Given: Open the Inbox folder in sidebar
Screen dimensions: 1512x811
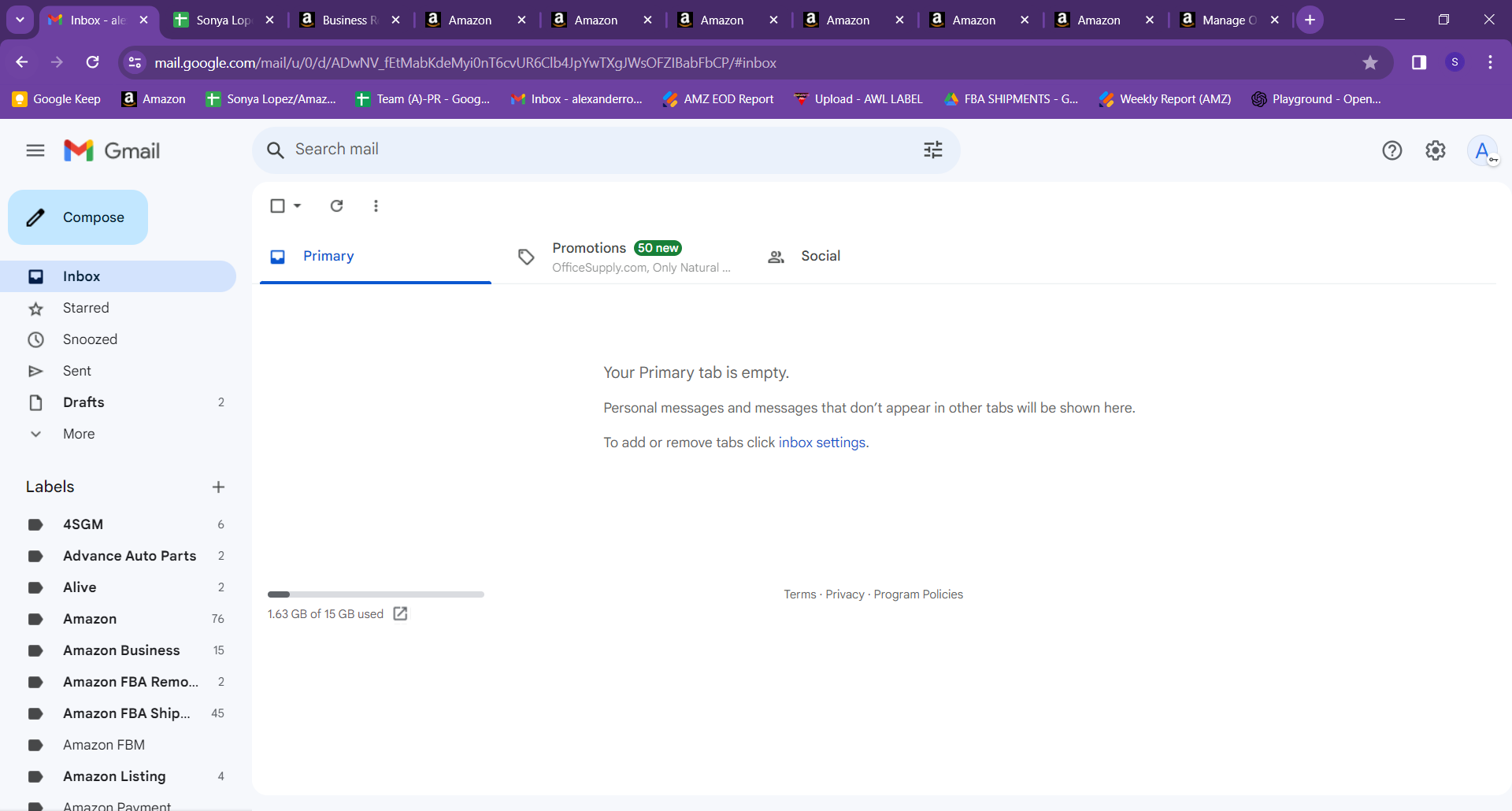Looking at the screenshot, I should (118, 276).
